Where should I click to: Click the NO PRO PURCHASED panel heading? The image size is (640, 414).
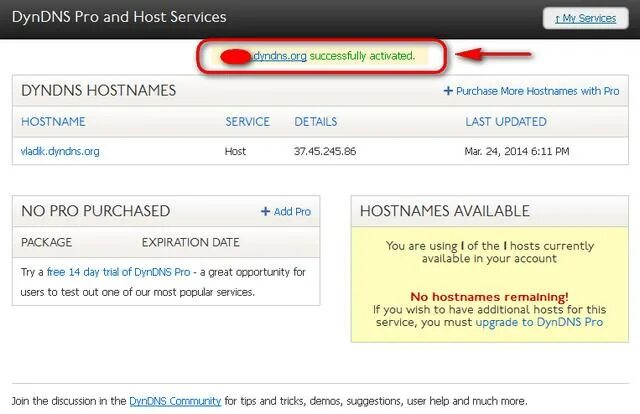coord(96,211)
